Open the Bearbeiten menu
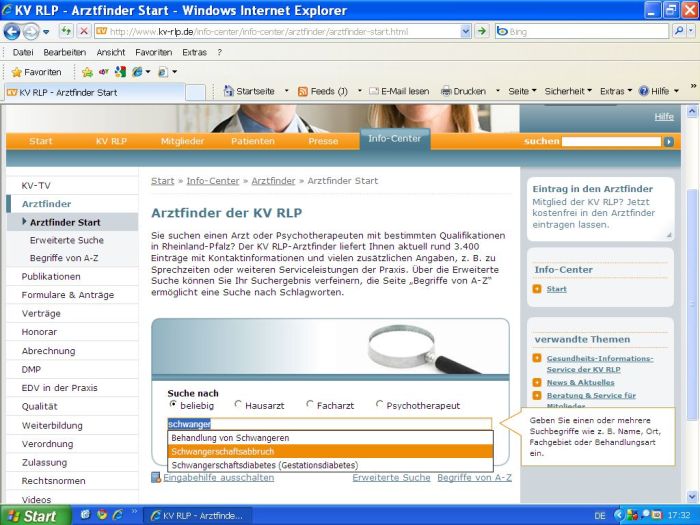The width and height of the screenshot is (700, 525). 64,52
